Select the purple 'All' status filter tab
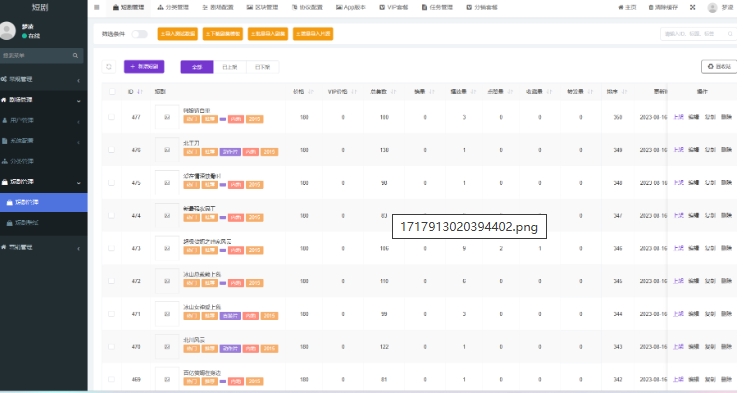This screenshot has height=393, width=745. (197, 67)
